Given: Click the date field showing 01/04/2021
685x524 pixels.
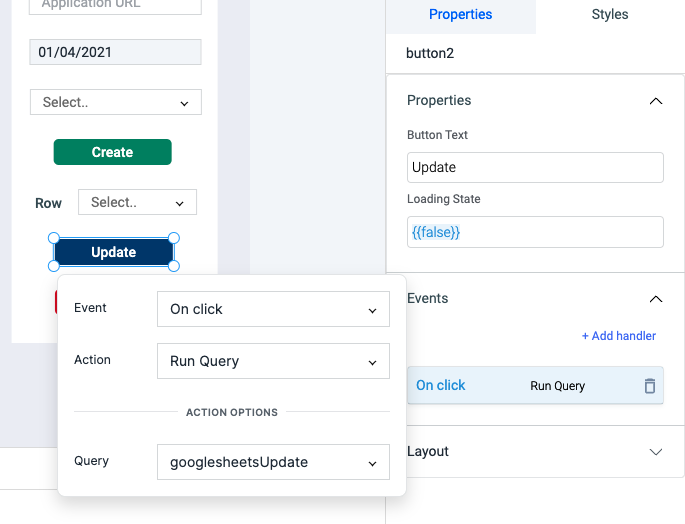Looking at the screenshot, I should [x=115, y=52].
